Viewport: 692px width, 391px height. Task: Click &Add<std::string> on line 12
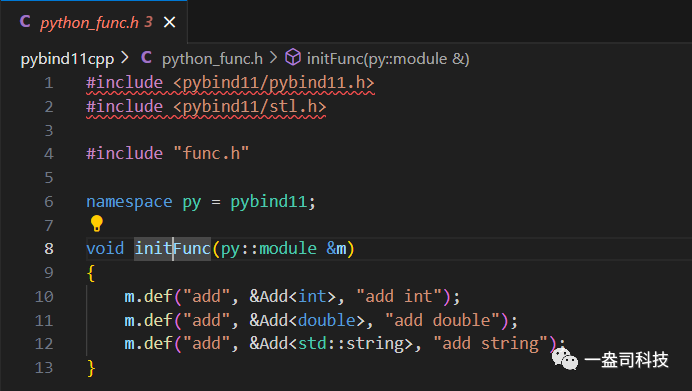click(331, 344)
